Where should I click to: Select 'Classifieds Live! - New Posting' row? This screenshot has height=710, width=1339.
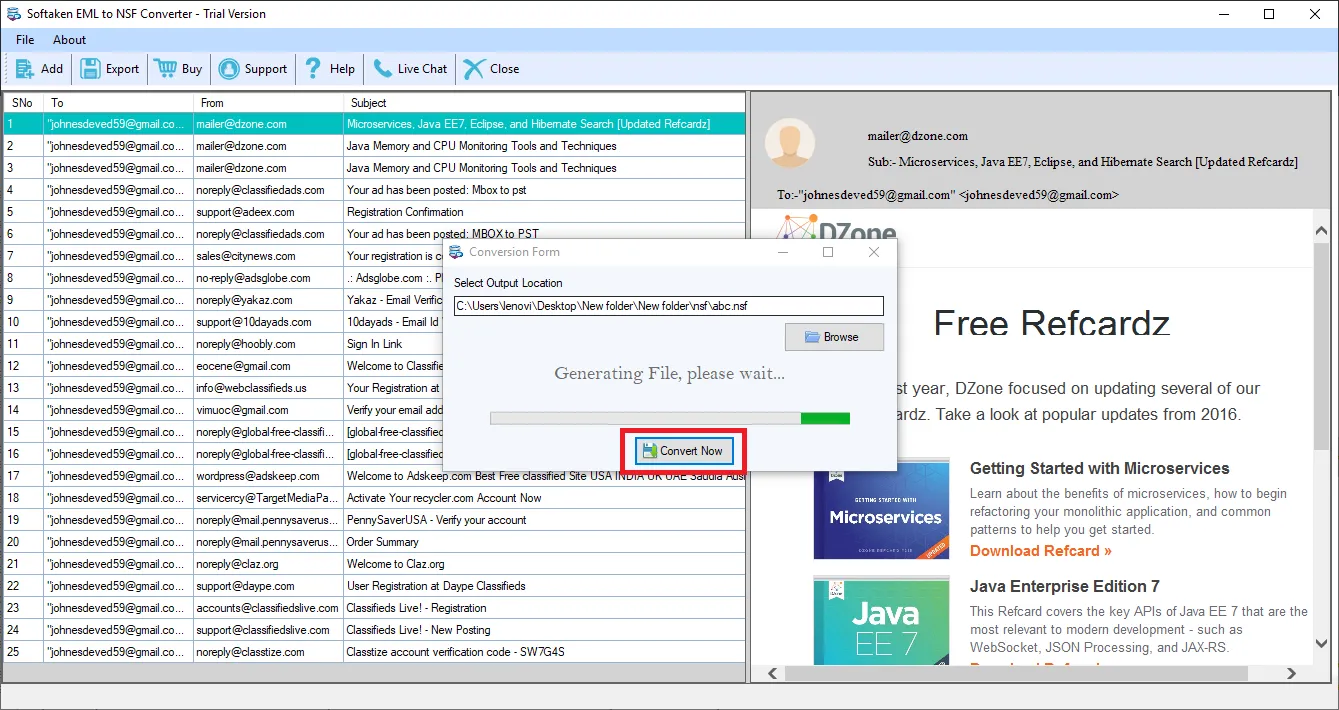point(374,630)
